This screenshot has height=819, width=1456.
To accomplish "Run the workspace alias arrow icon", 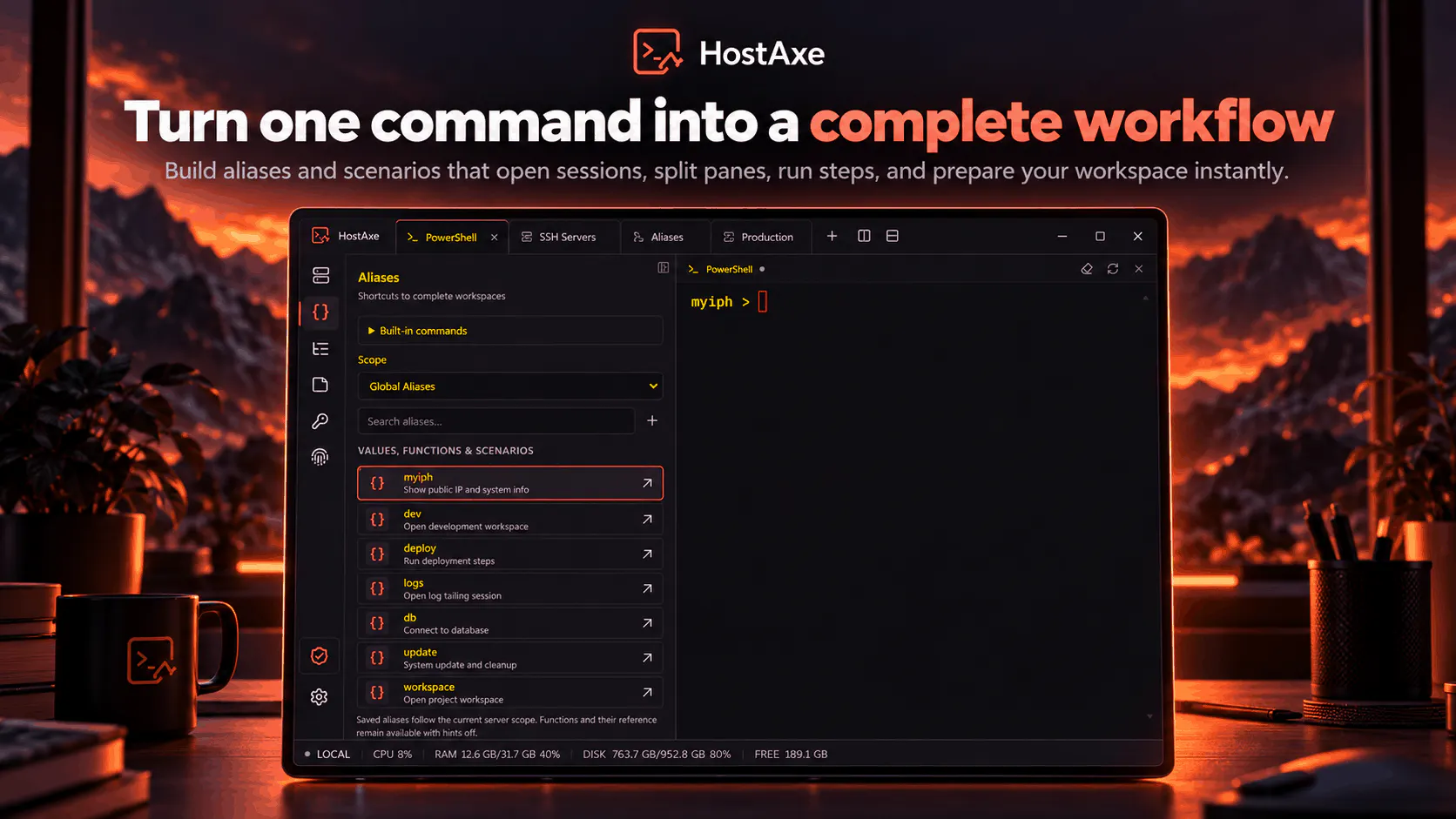I will pyautogui.click(x=647, y=693).
